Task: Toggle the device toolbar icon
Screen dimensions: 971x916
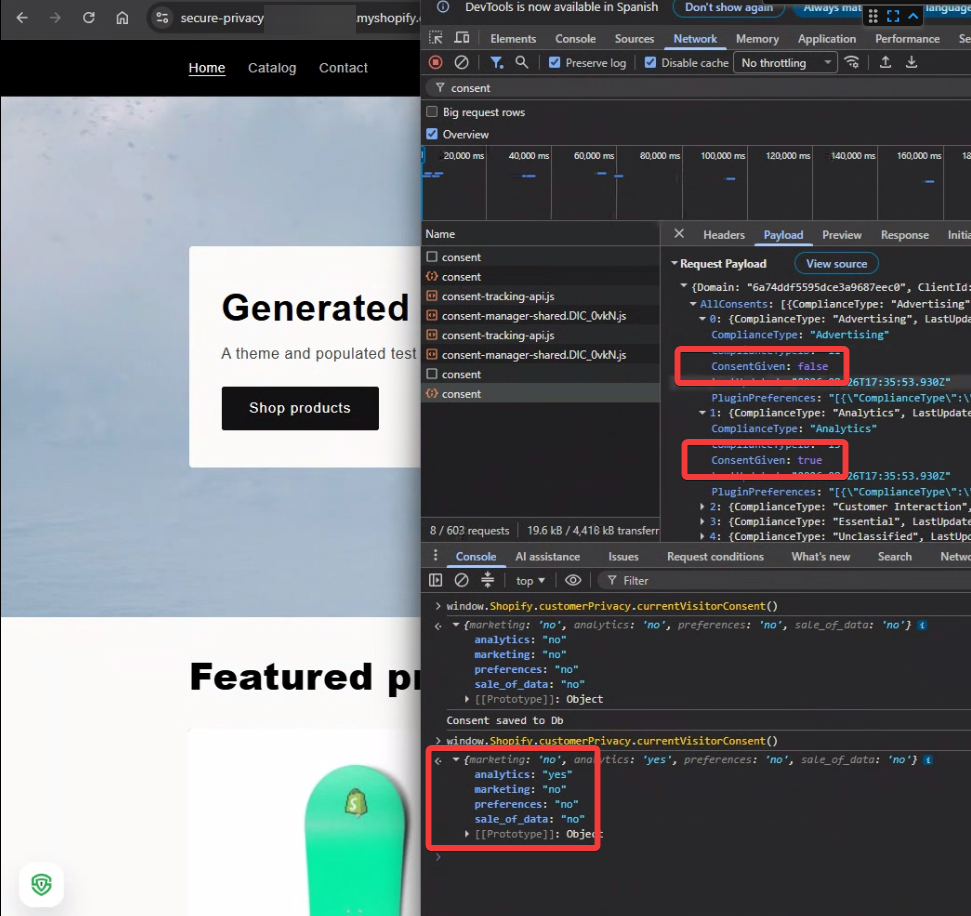Action: tap(462, 38)
